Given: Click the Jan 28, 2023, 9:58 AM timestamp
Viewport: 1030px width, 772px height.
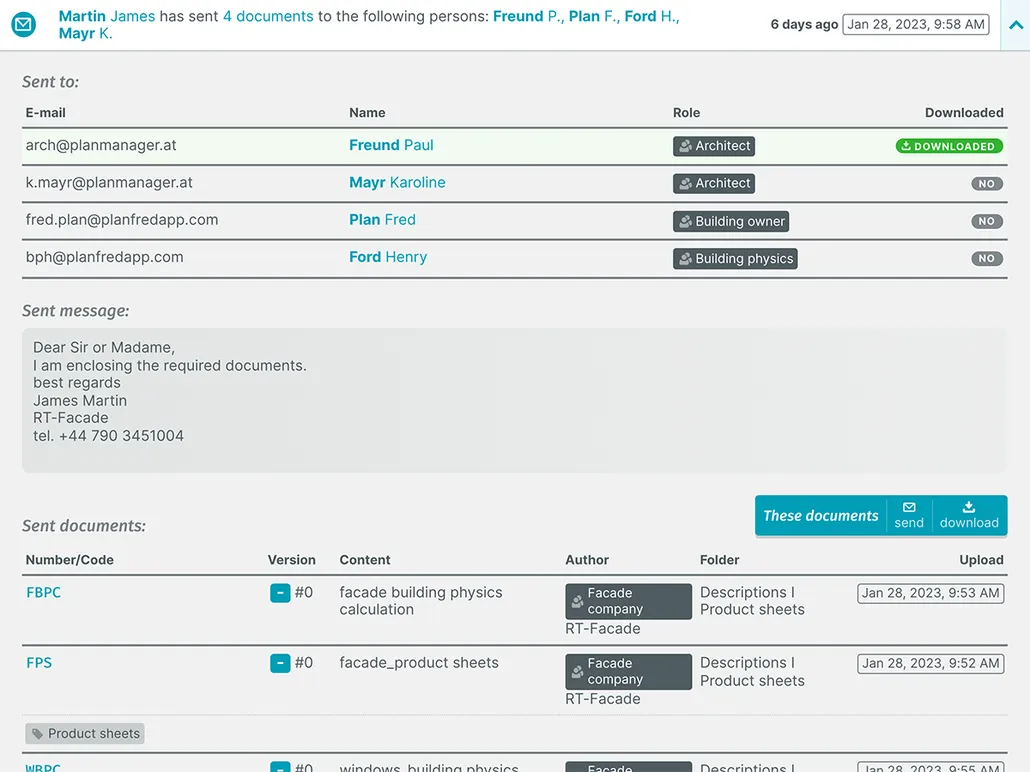Looking at the screenshot, I should pyautogui.click(x=916, y=24).
